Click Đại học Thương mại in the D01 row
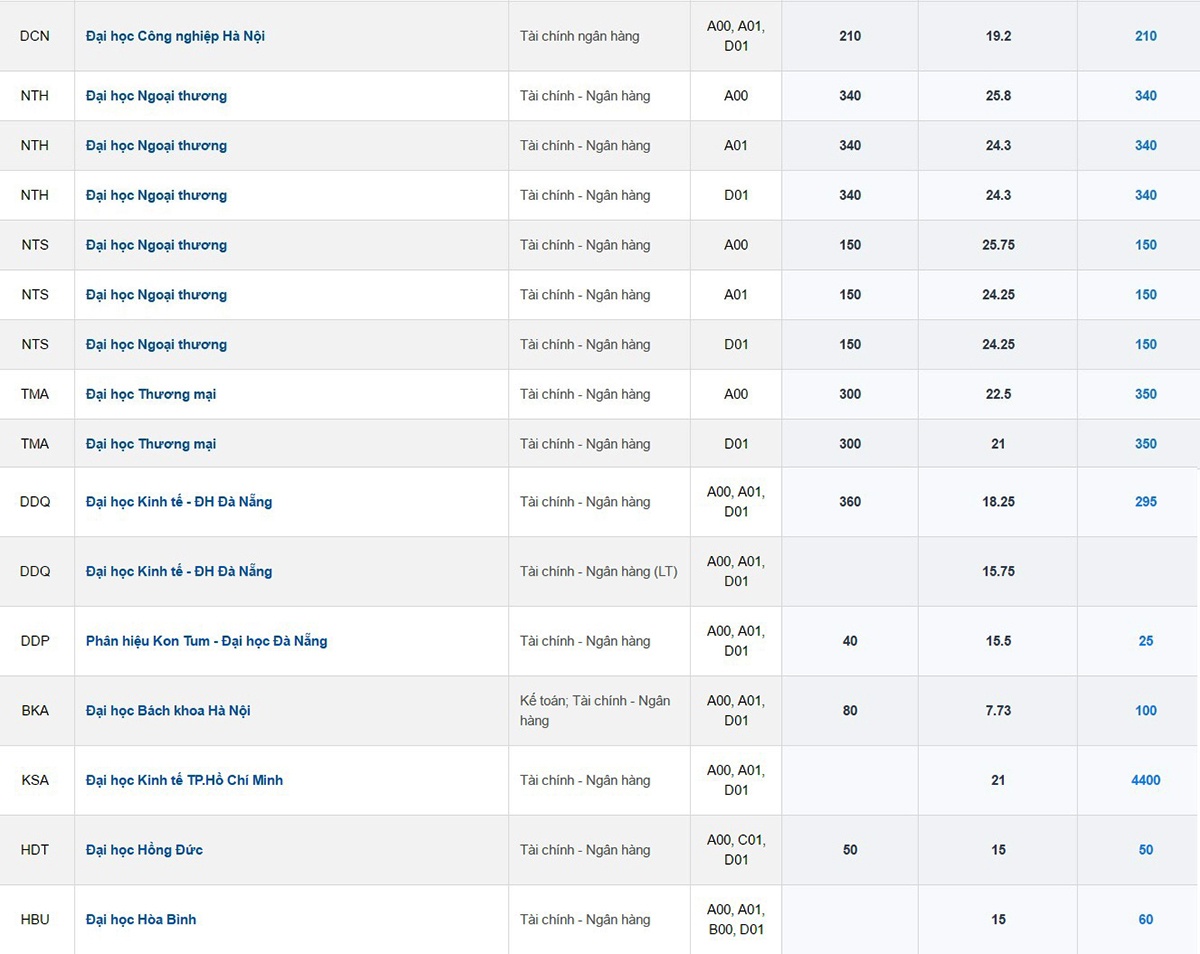This screenshot has height=954, width=1200. [151, 444]
